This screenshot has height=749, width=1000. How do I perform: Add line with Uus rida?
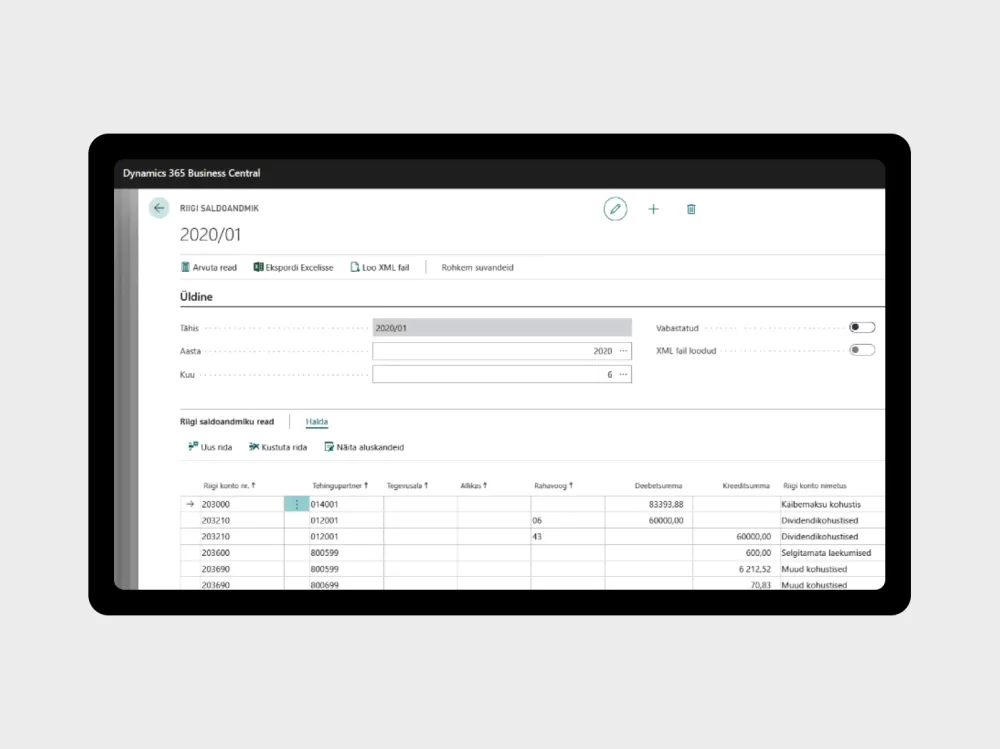(x=210, y=447)
